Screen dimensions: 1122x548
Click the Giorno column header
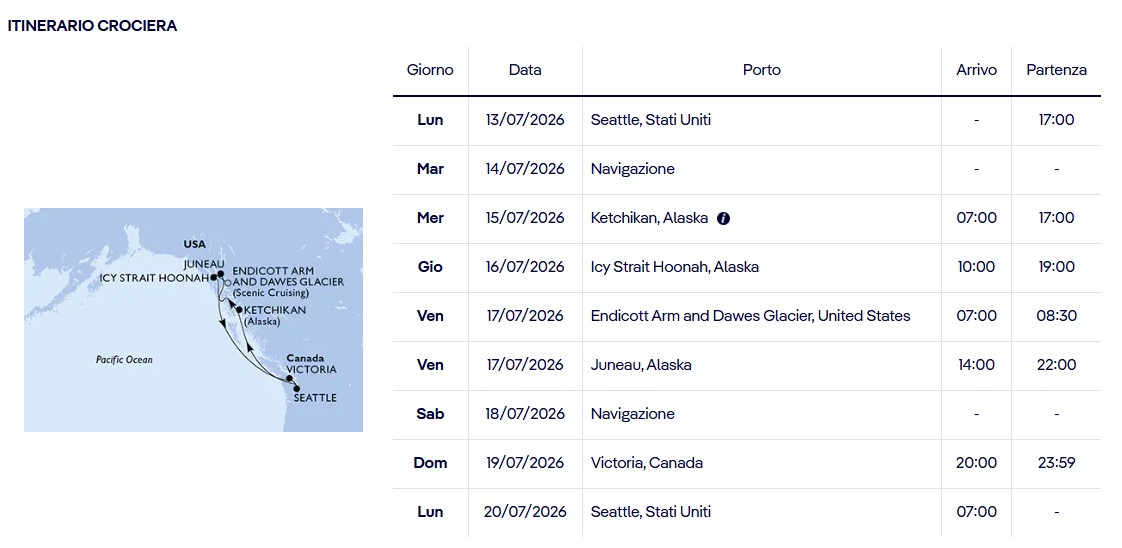[430, 70]
